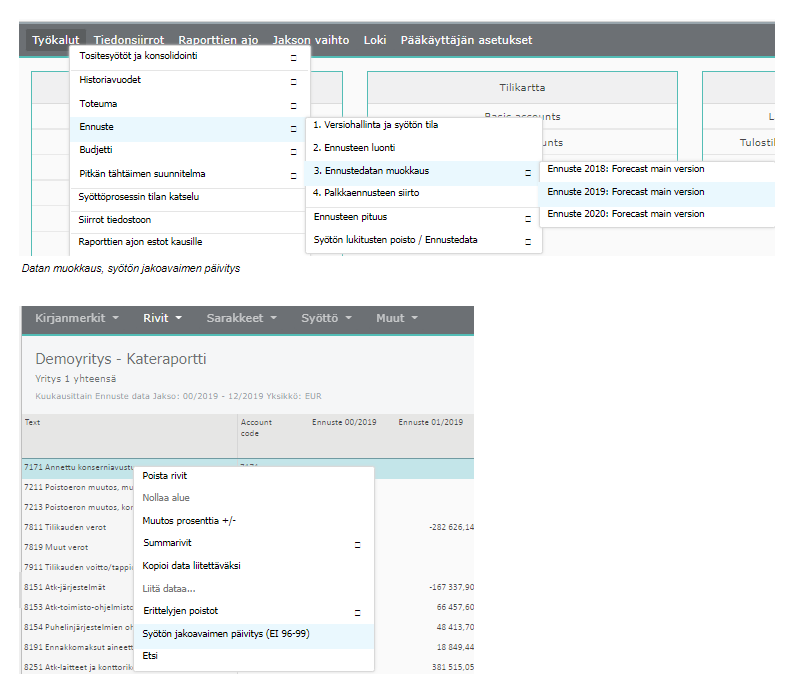Open the Työkalut menu
This screenshot has width=792, height=679.
tap(55, 40)
